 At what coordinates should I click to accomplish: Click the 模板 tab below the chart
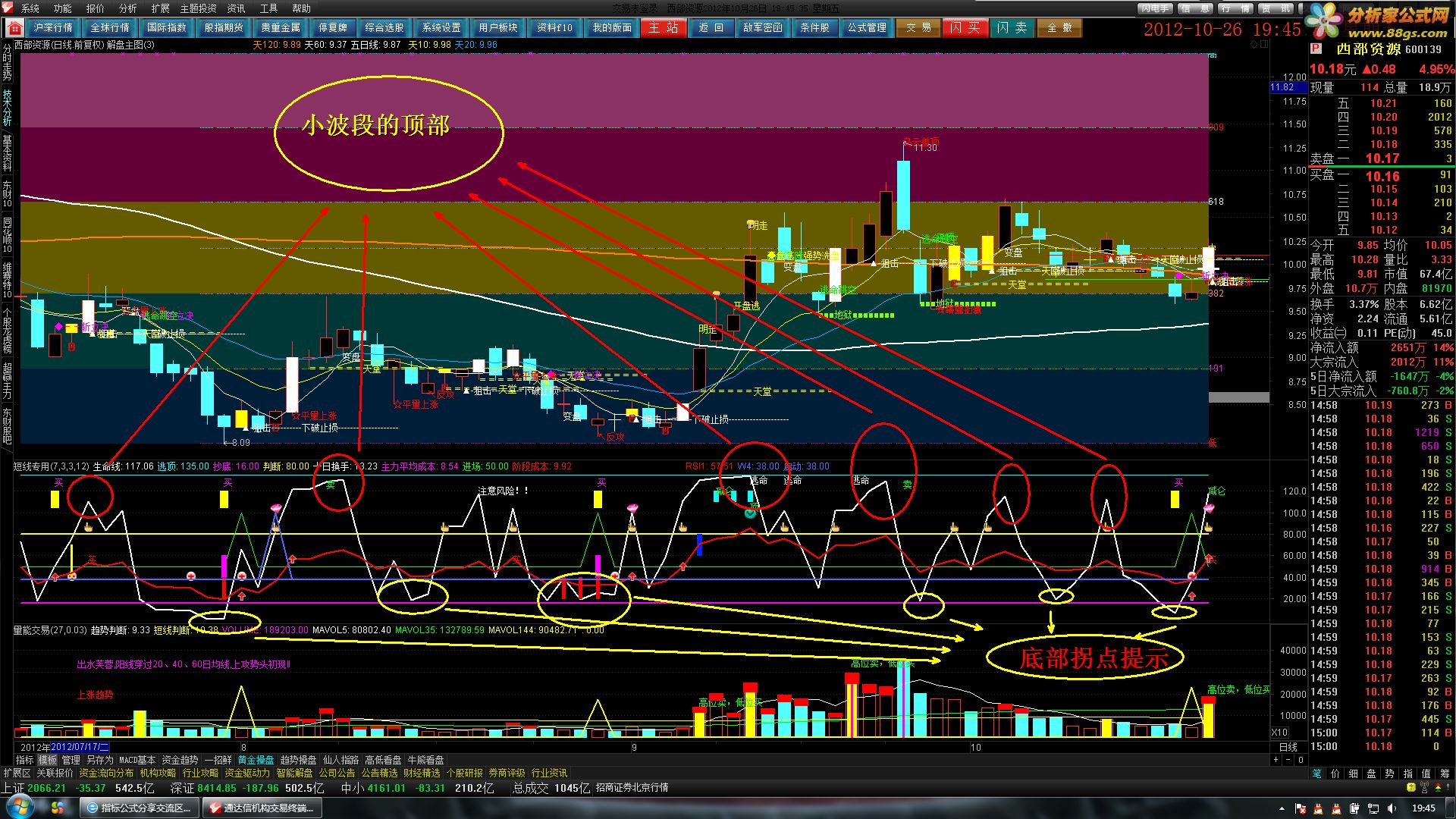48,760
